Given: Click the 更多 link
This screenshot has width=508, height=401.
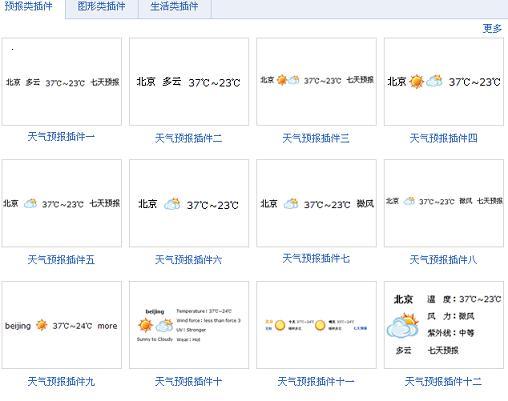Looking at the screenshot, I should (492, 29).
